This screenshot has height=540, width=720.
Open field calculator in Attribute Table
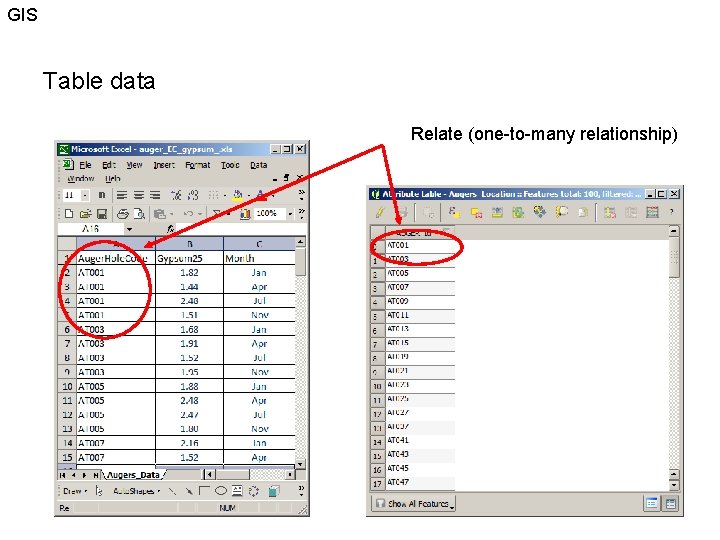pos(652,212)
